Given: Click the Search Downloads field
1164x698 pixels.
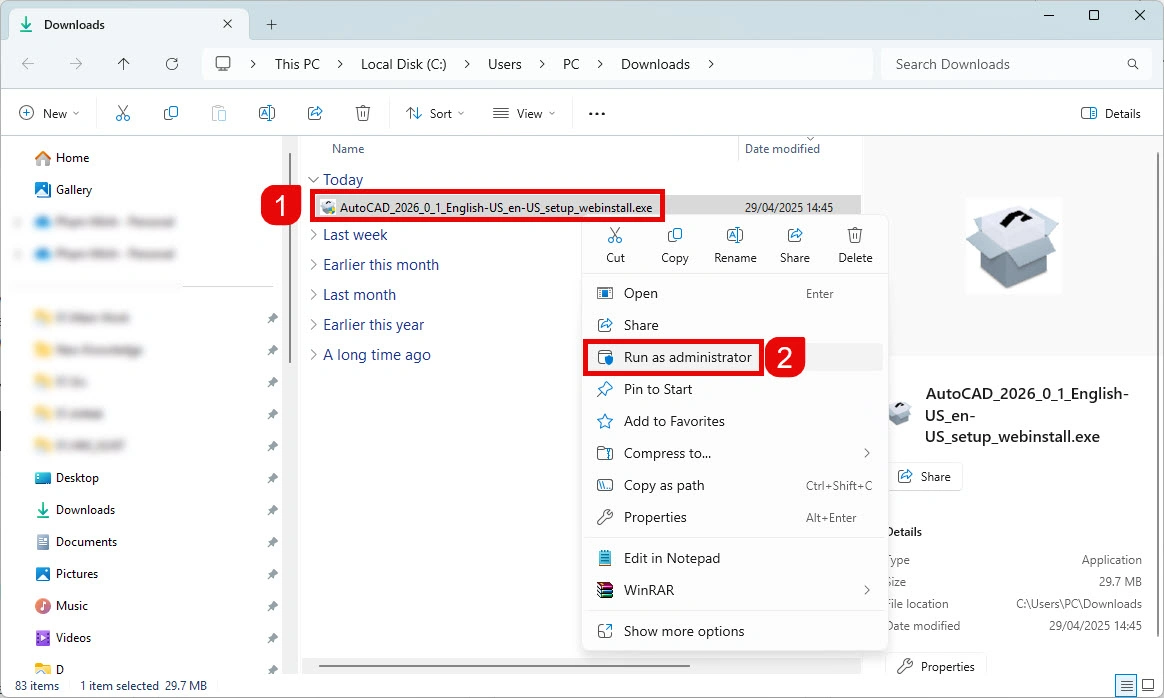Looking at the screenshot, I should (1014, 64).
